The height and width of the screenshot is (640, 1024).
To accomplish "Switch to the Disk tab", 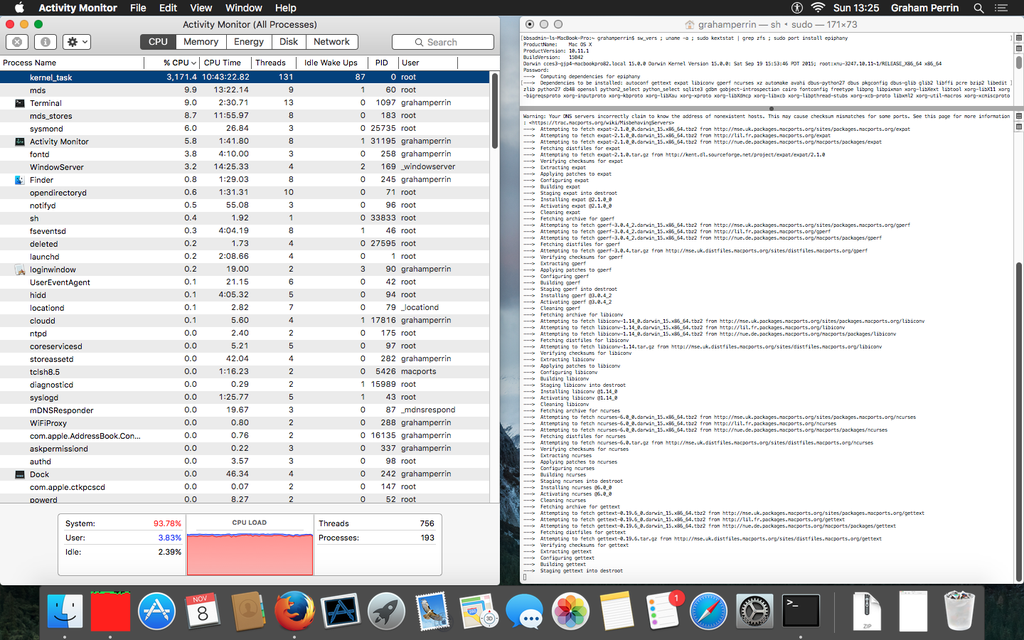I will pos(289,42).
